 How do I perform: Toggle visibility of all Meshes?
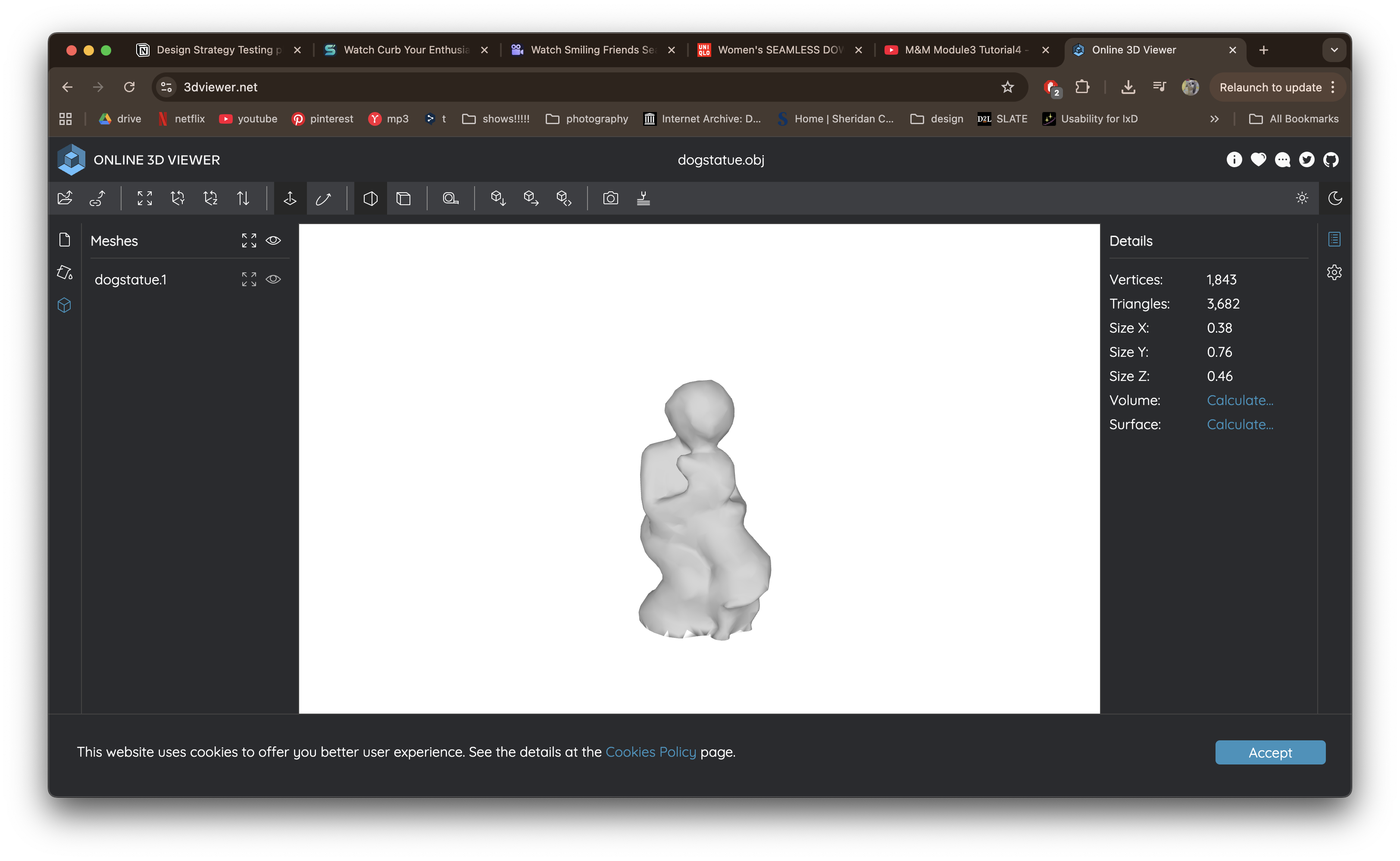tap(273, 240)
